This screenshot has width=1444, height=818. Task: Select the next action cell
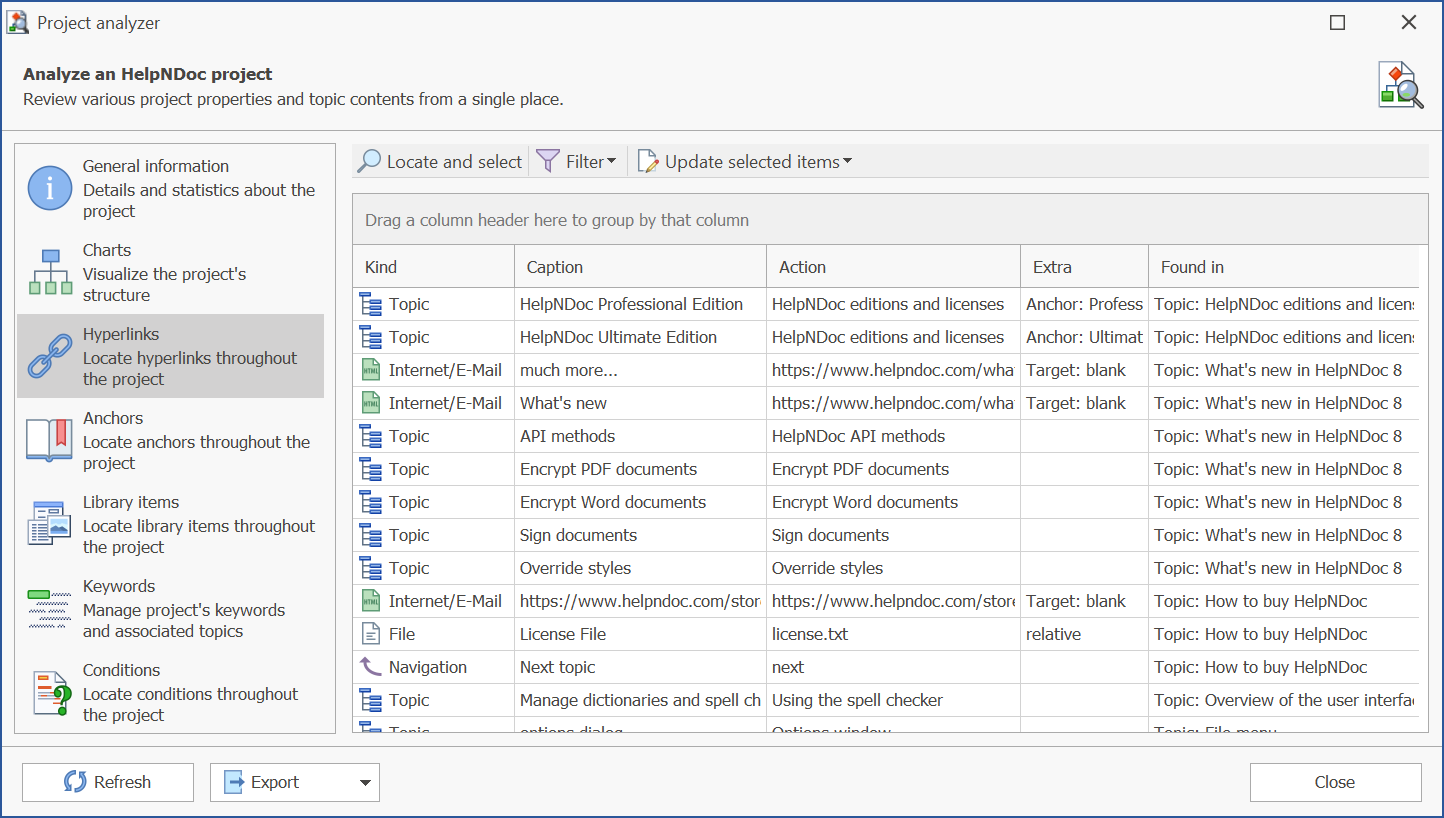pos(893,667)
